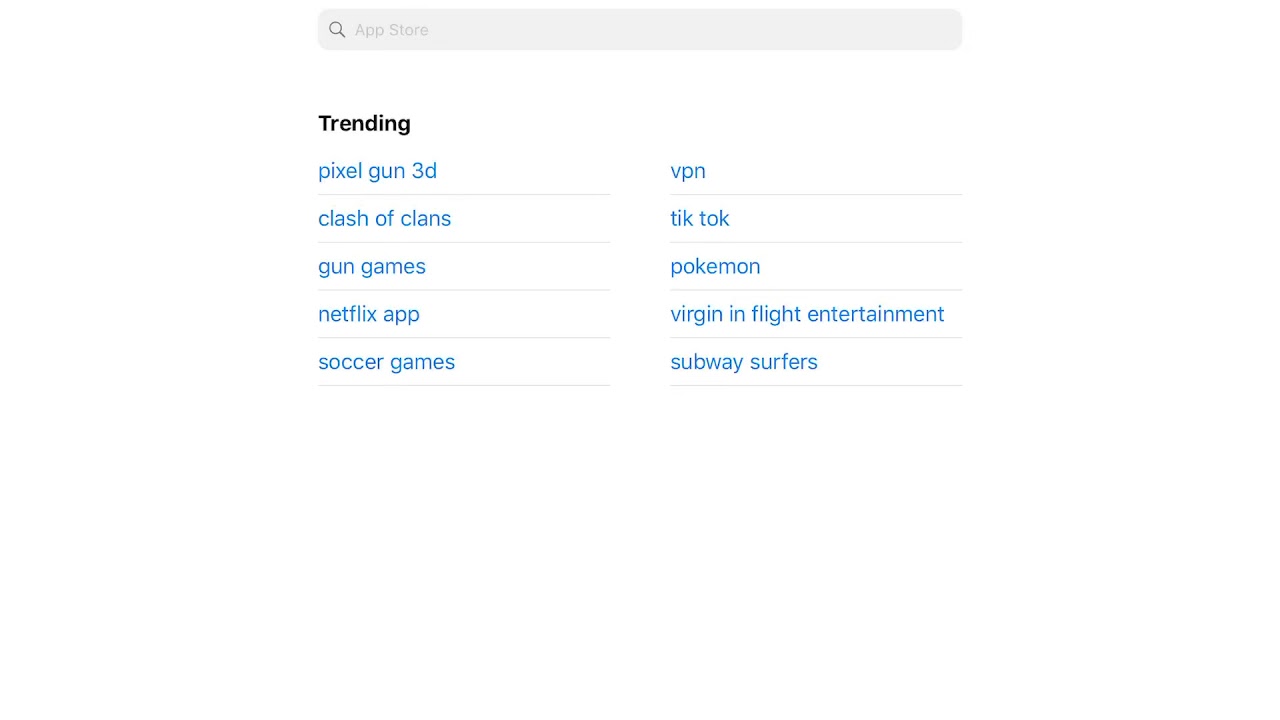Viewport: 1280px width, 720px height.
Task: Click the App Store placeholder text
Action: pyautogui.click(x=391, y=30)
